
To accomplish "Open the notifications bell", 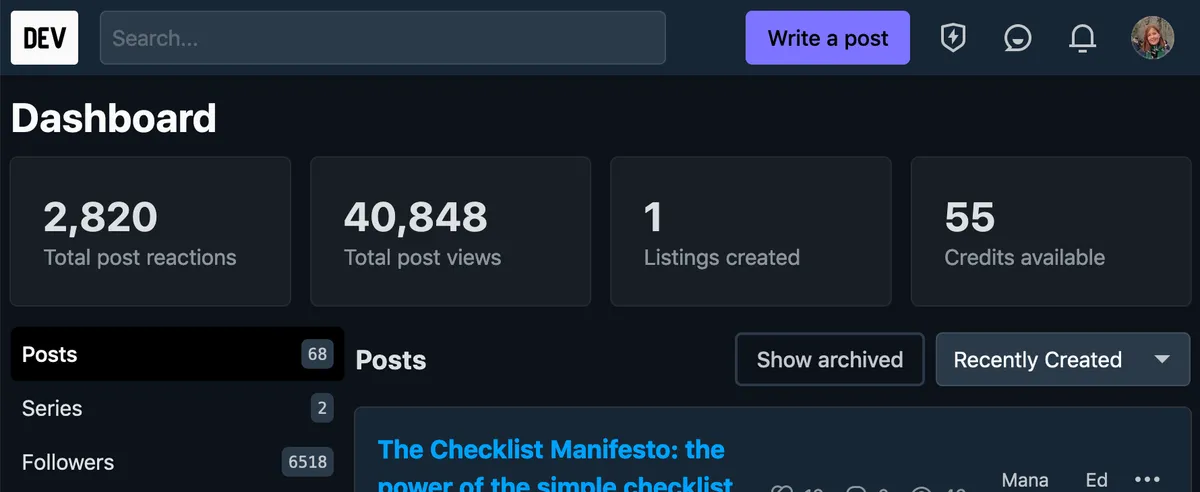I will (x=1082, y=38).
